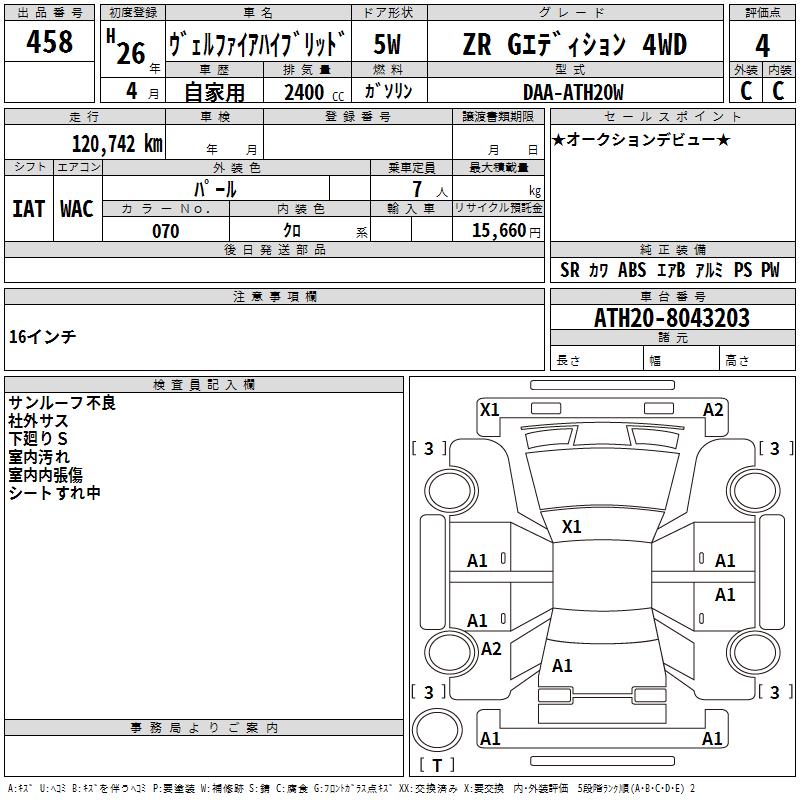Select the overall evaluation score 4

click(x=762, y=44)
